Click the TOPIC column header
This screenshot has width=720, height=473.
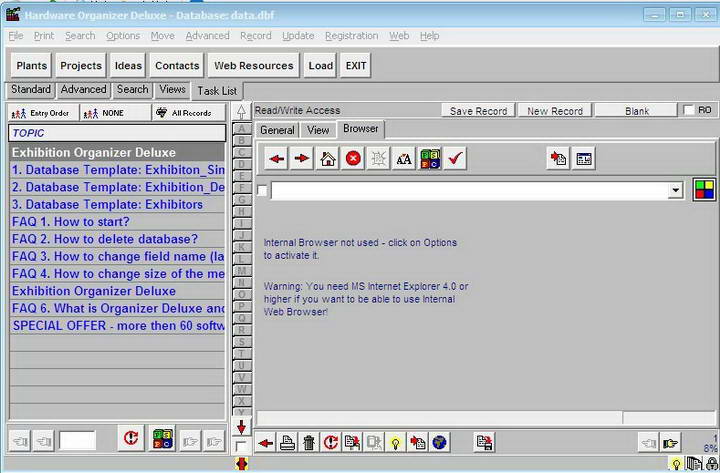pos(117,133)
